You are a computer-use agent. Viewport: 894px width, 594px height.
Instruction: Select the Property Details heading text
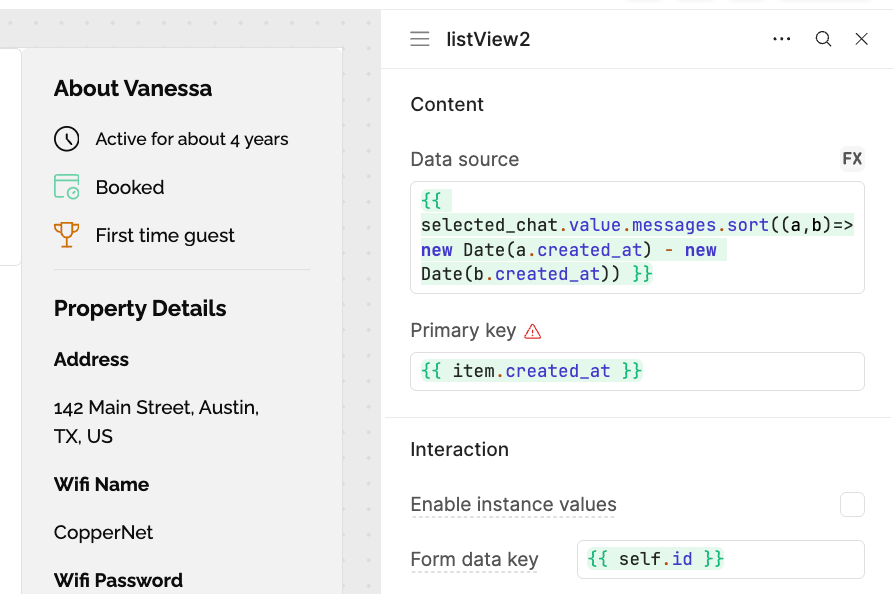tap(140, 308)
